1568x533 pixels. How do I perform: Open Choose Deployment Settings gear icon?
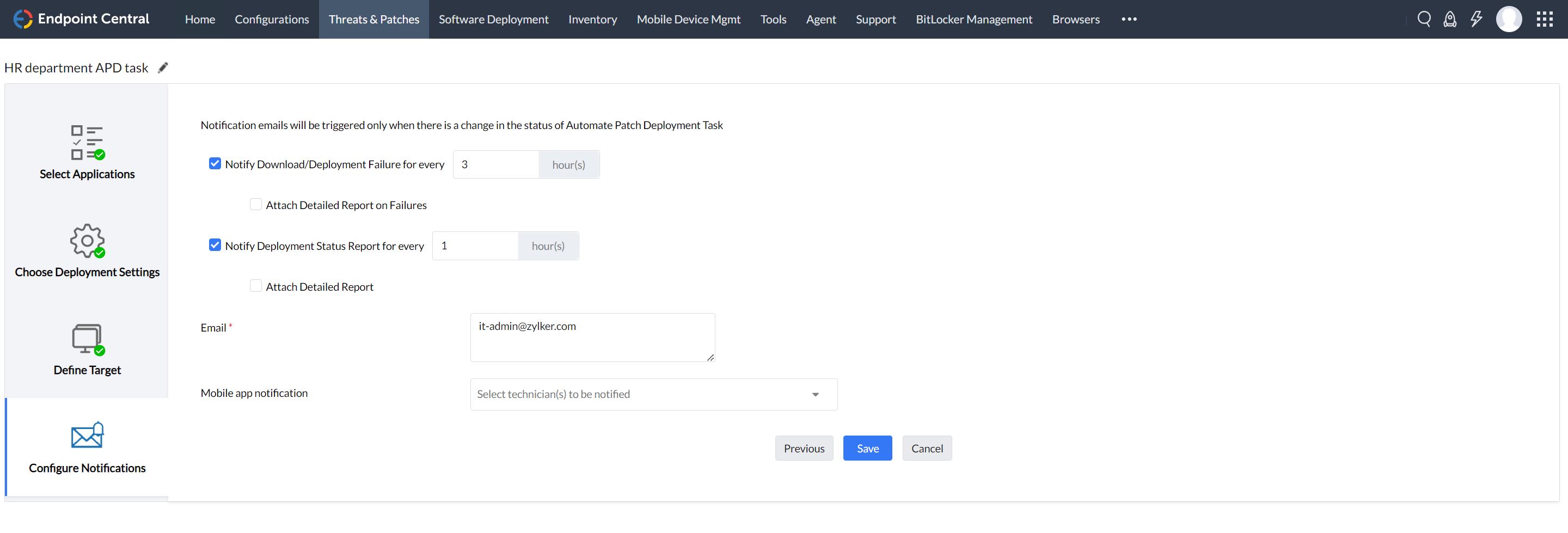(x=87, y=240)
